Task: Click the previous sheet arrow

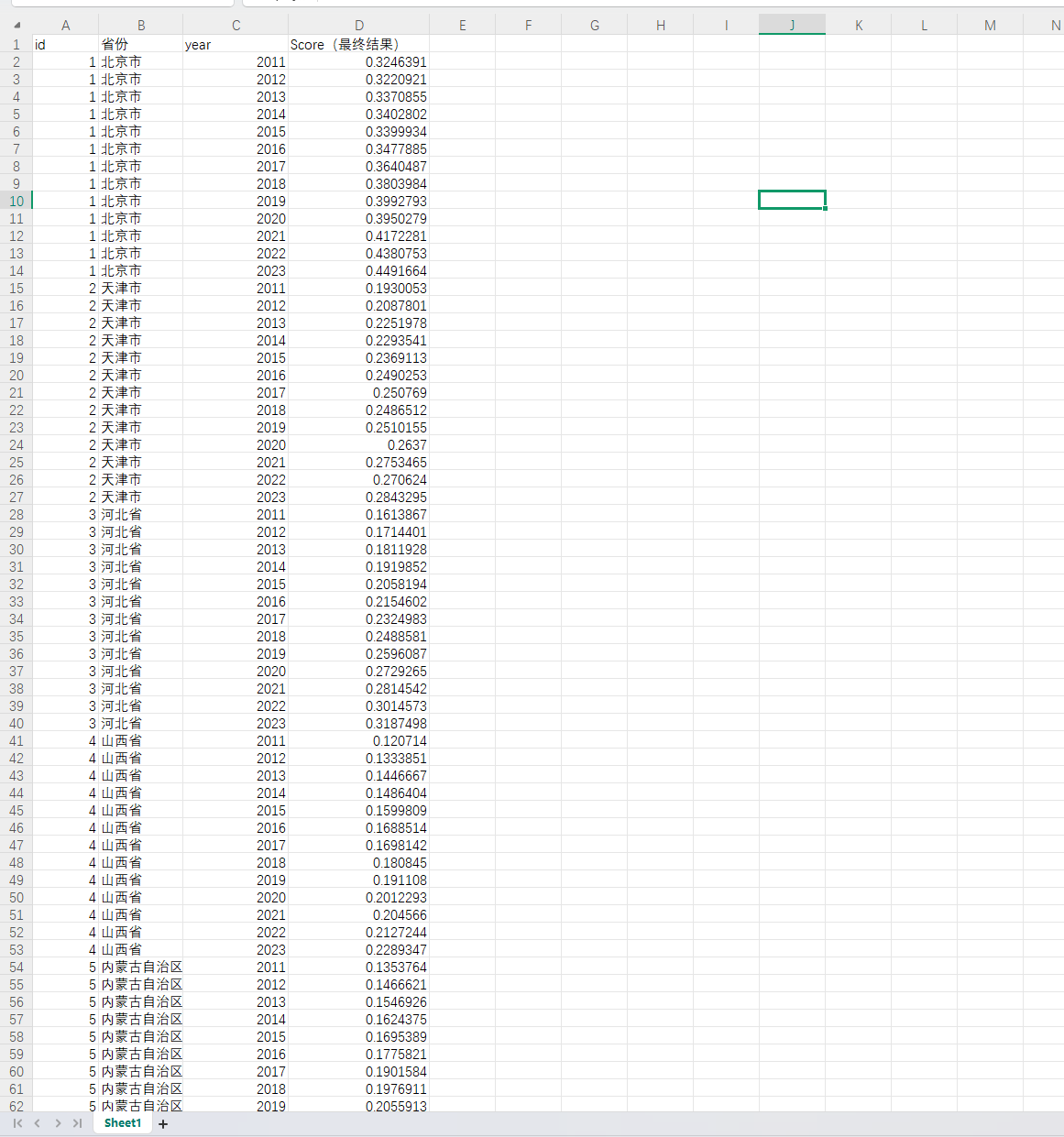Action: [38, 1123]
